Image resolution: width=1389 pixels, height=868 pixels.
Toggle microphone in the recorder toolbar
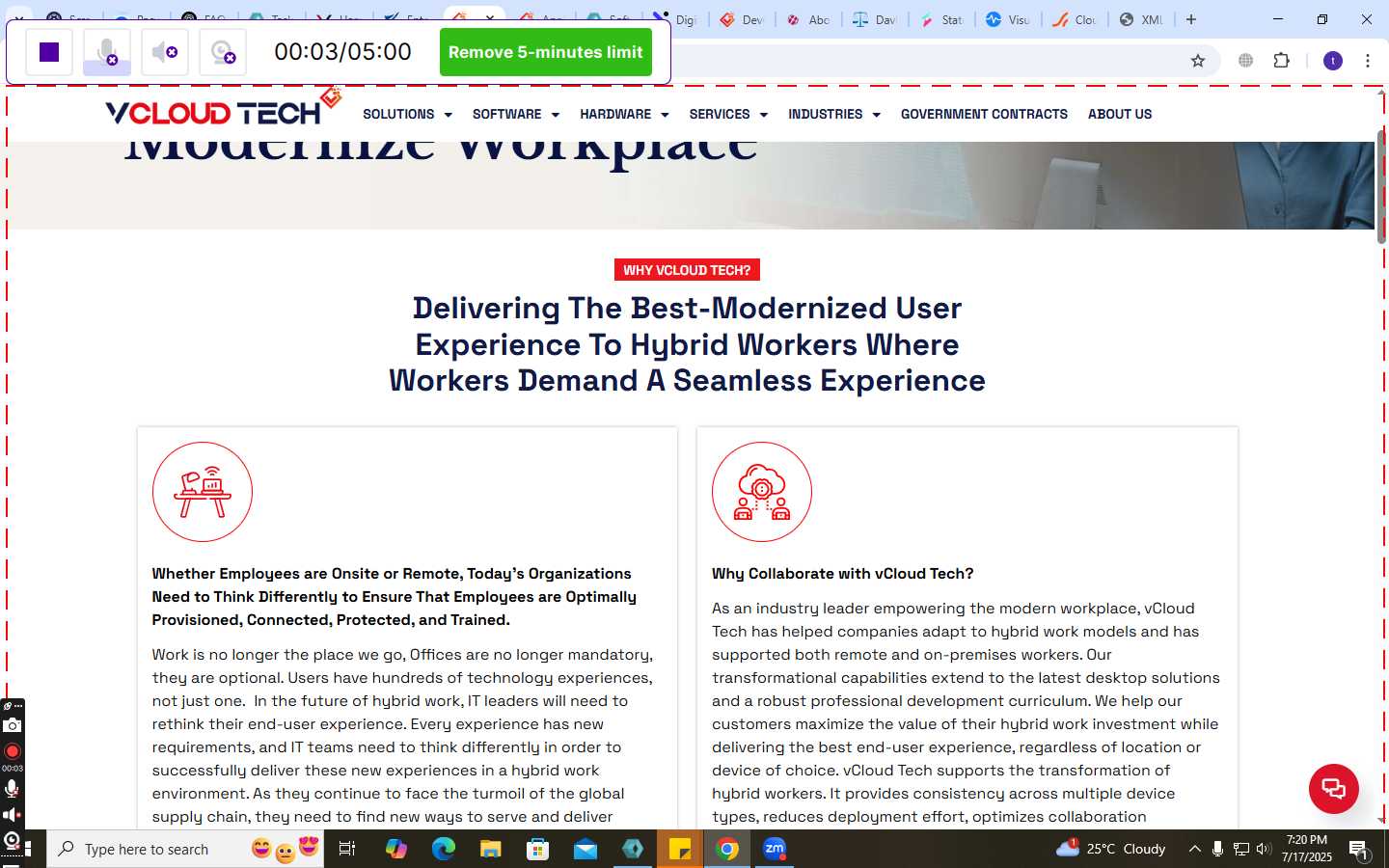(107, 52)
